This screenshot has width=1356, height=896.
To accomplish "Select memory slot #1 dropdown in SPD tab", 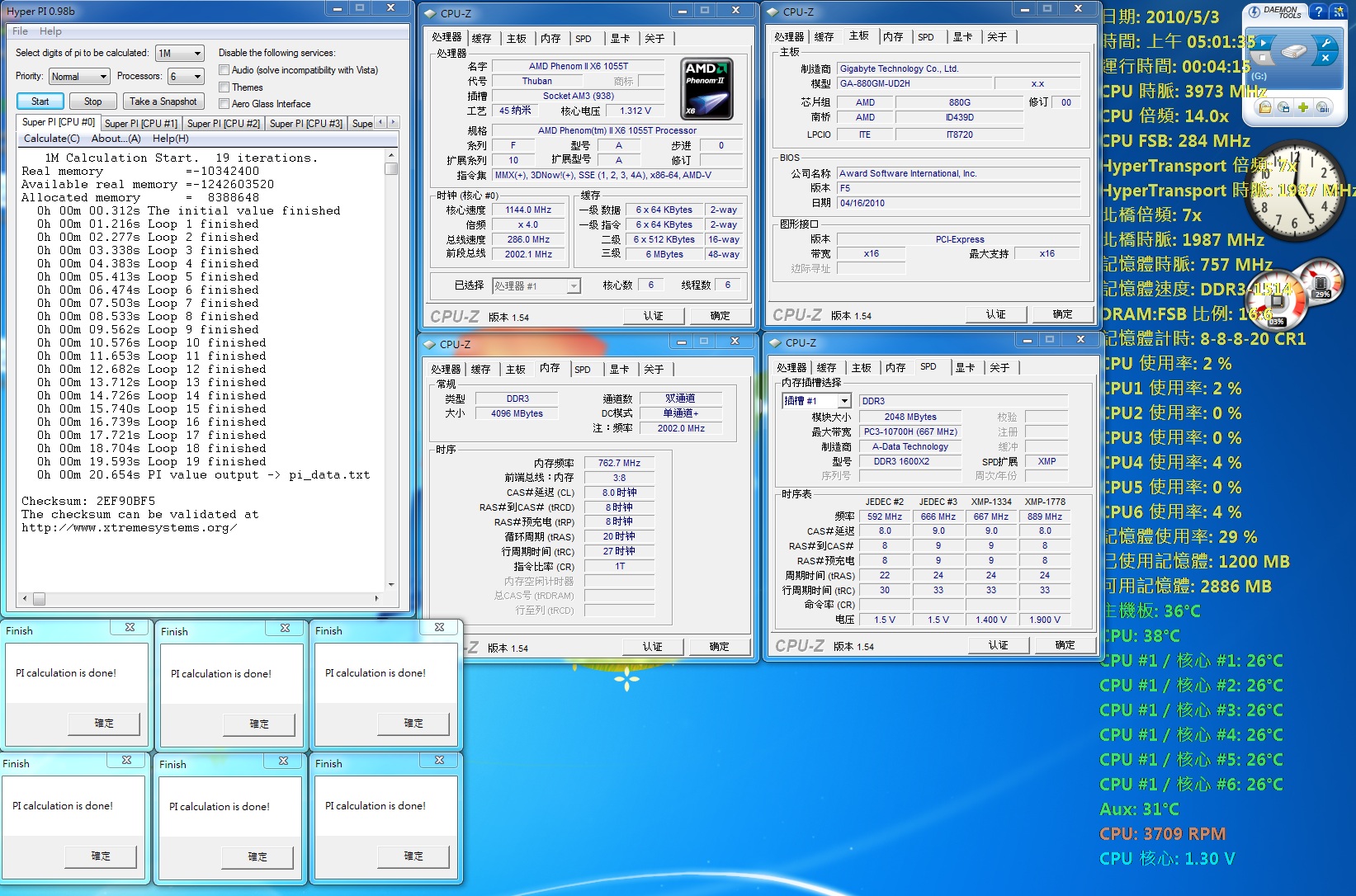I will tap(815, 401).
